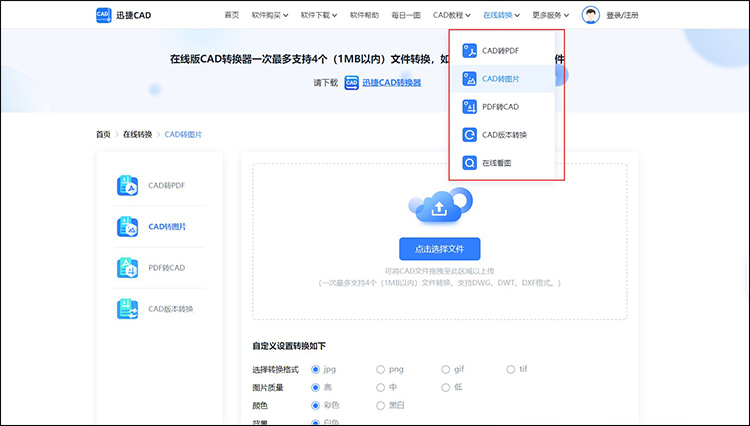This screenshot has height=426, width=750.
Task: Expand the 软件下载 dropdown
Action: [x=319, y=15]
